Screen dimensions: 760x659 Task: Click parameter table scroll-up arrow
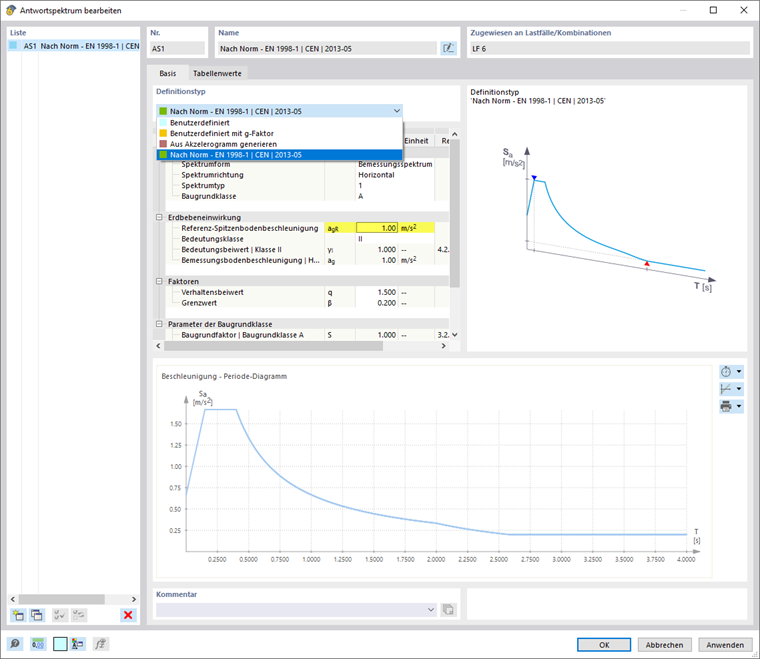455,134
